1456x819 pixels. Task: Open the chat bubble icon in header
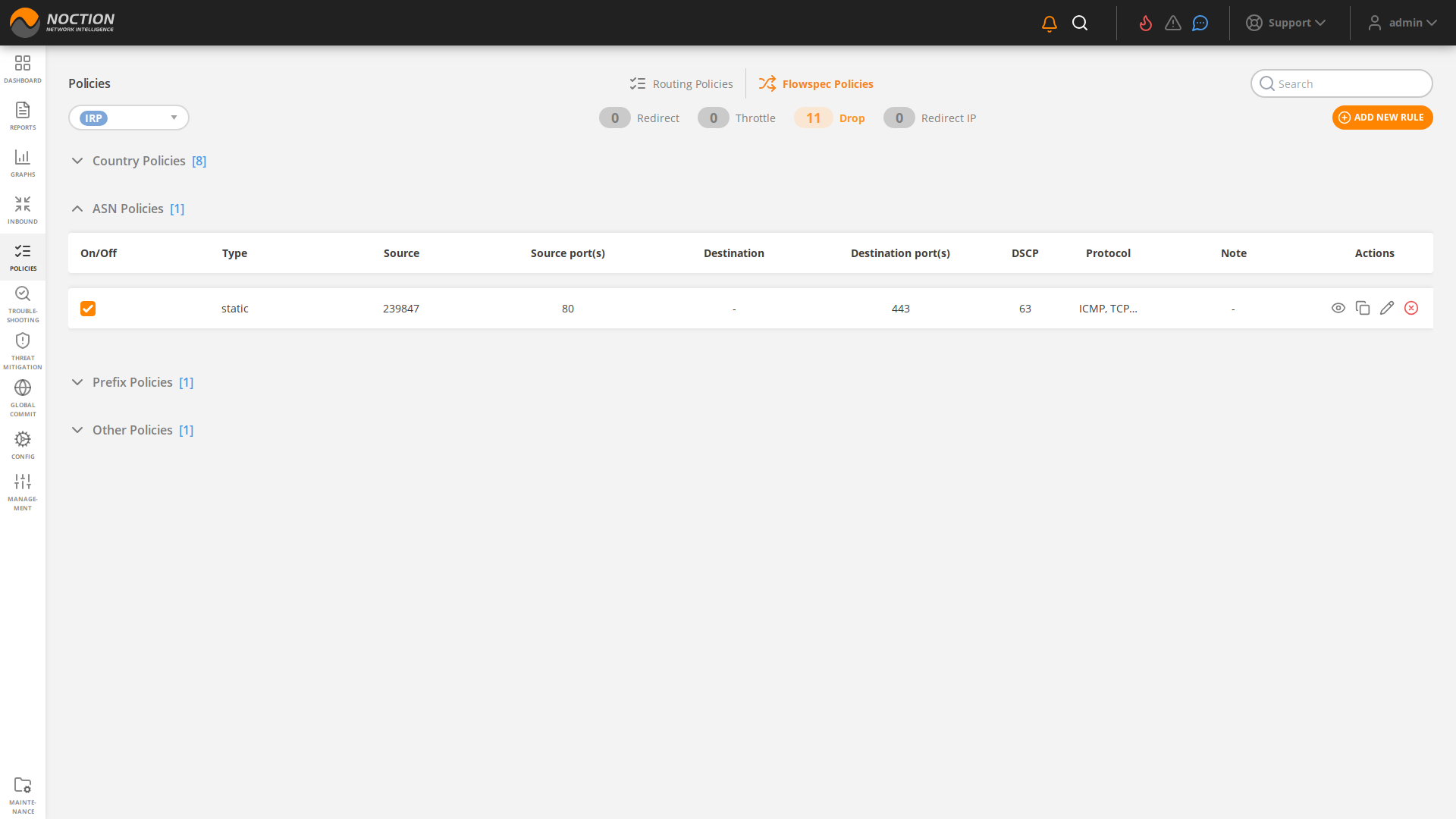(x=1200, y=24)
